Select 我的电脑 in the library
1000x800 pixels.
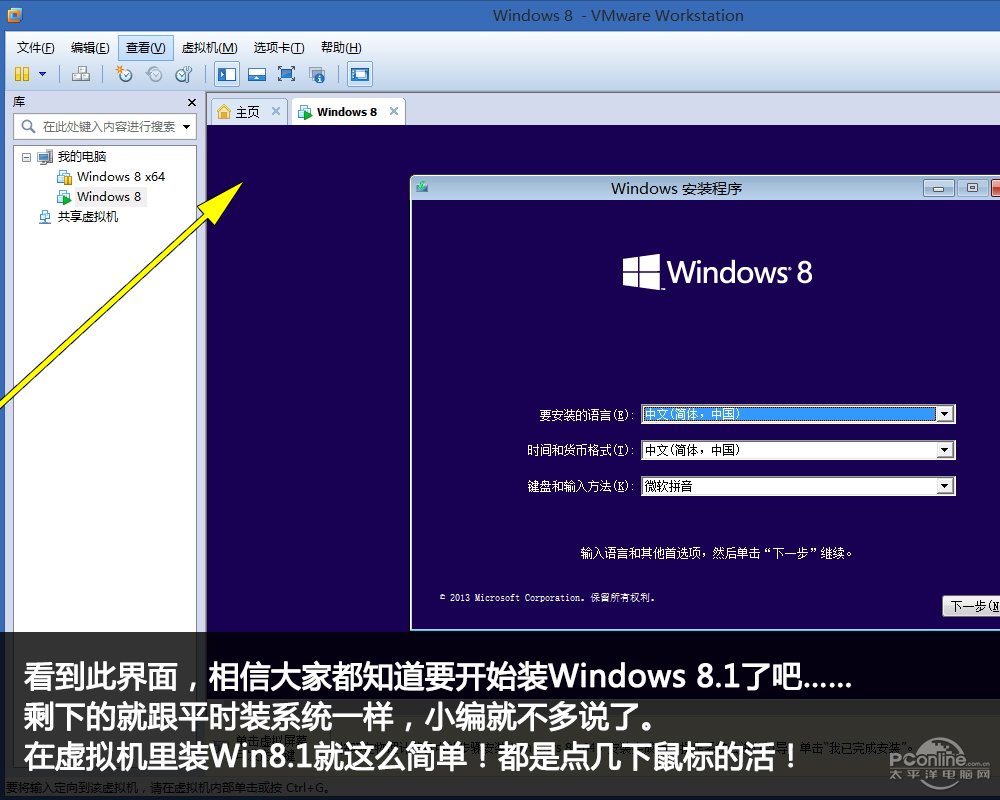(82, 157)
